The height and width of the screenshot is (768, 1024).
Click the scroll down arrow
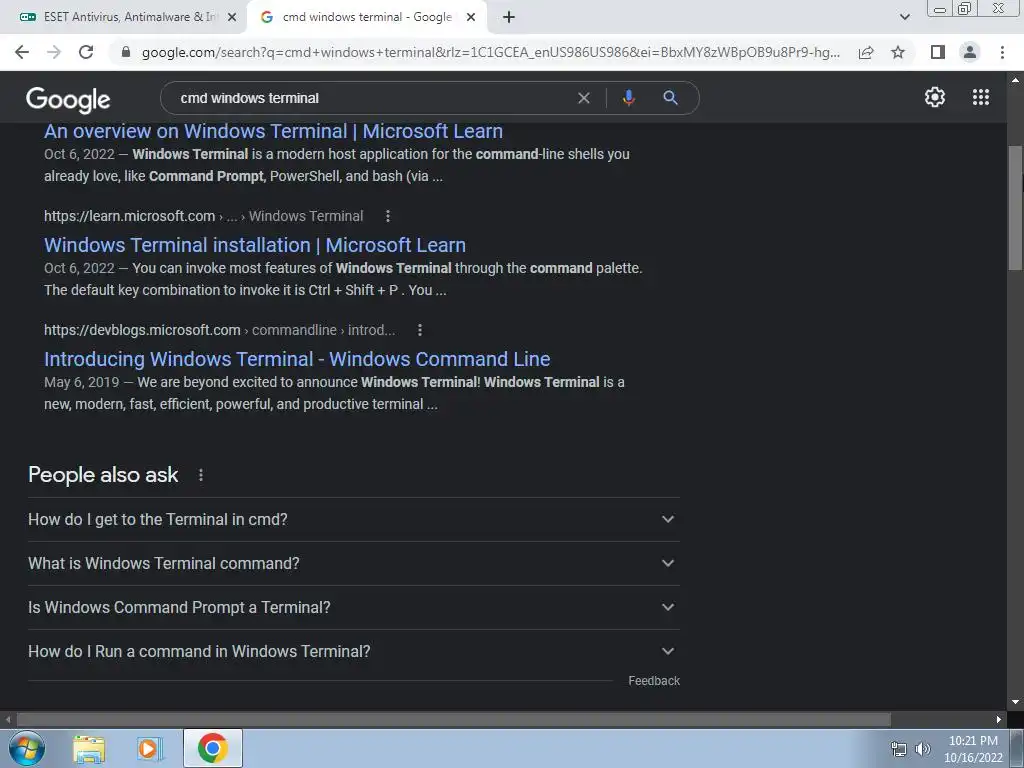click(x=1015, y=703)
